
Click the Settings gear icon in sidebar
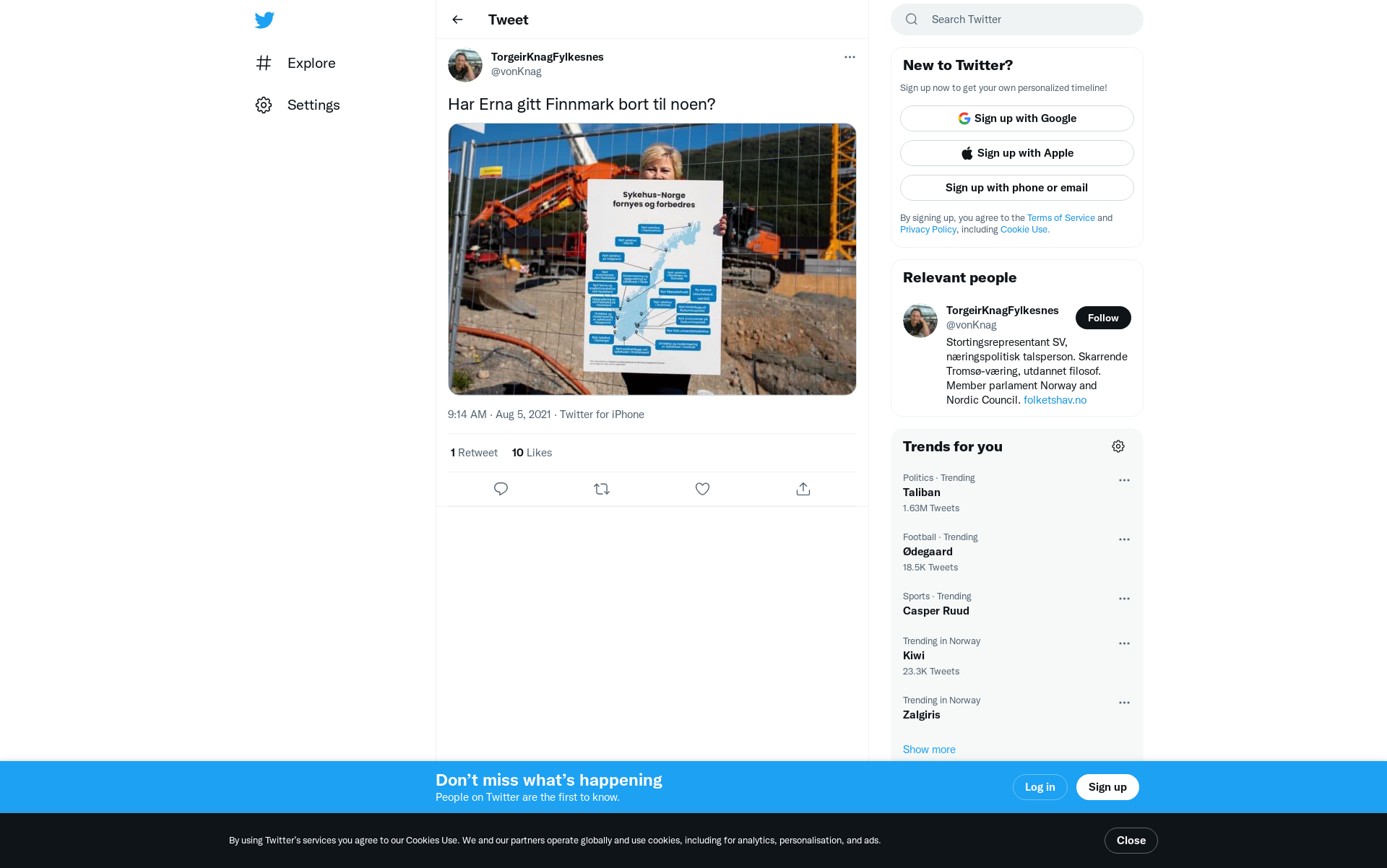pyautogui.click(x=264, y=105)
